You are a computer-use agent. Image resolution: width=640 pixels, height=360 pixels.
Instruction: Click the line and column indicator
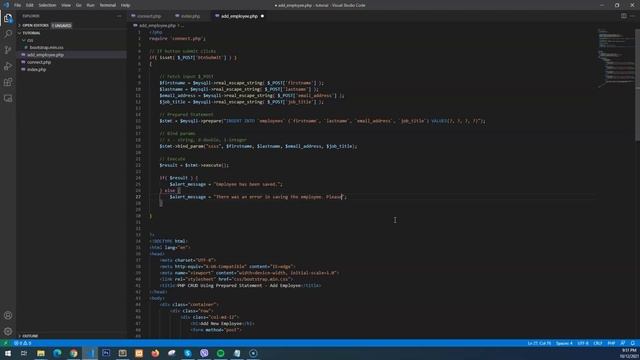[x=539, y=343]
